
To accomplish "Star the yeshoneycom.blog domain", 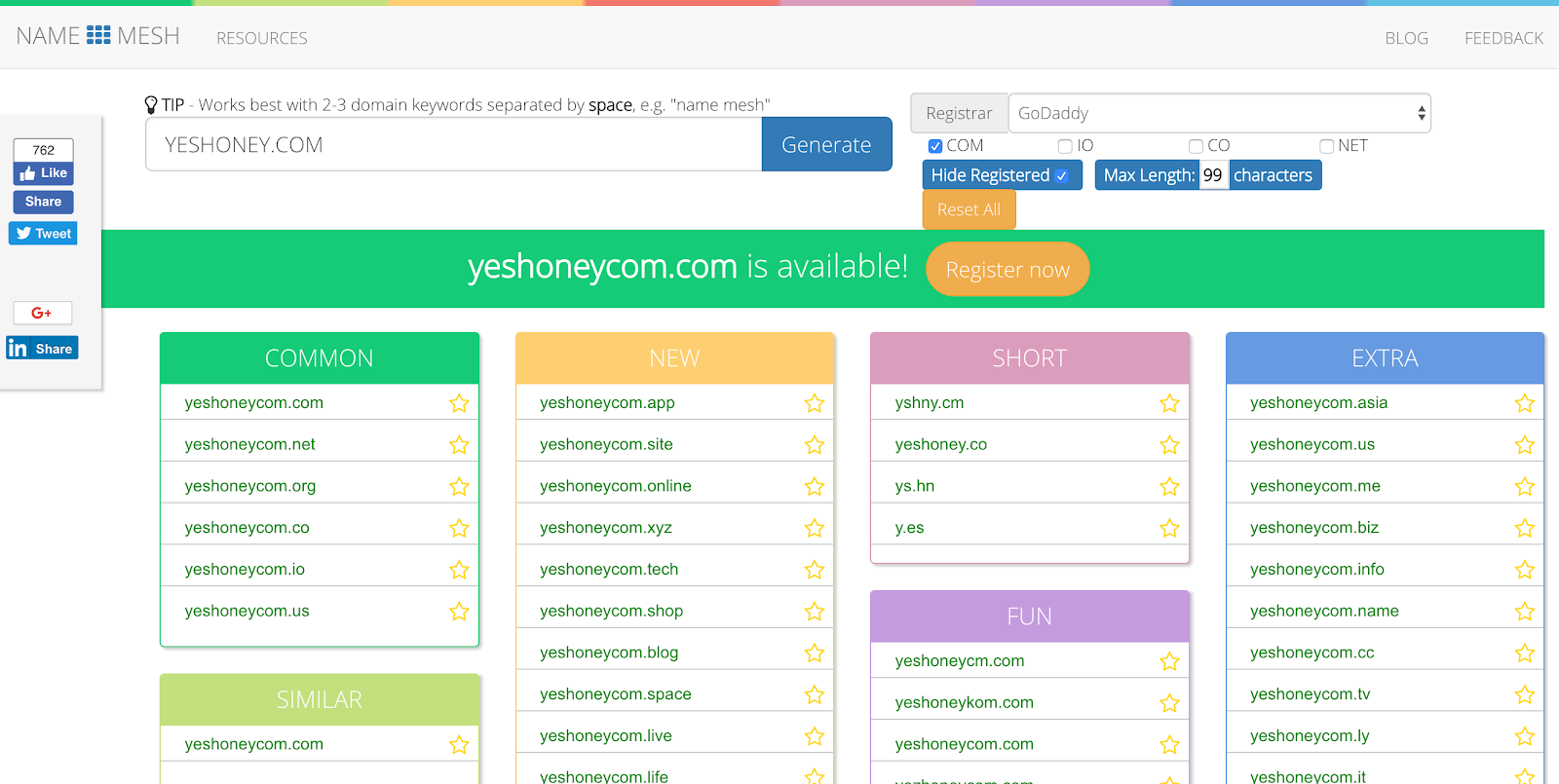I will click(x=815, y=653).
